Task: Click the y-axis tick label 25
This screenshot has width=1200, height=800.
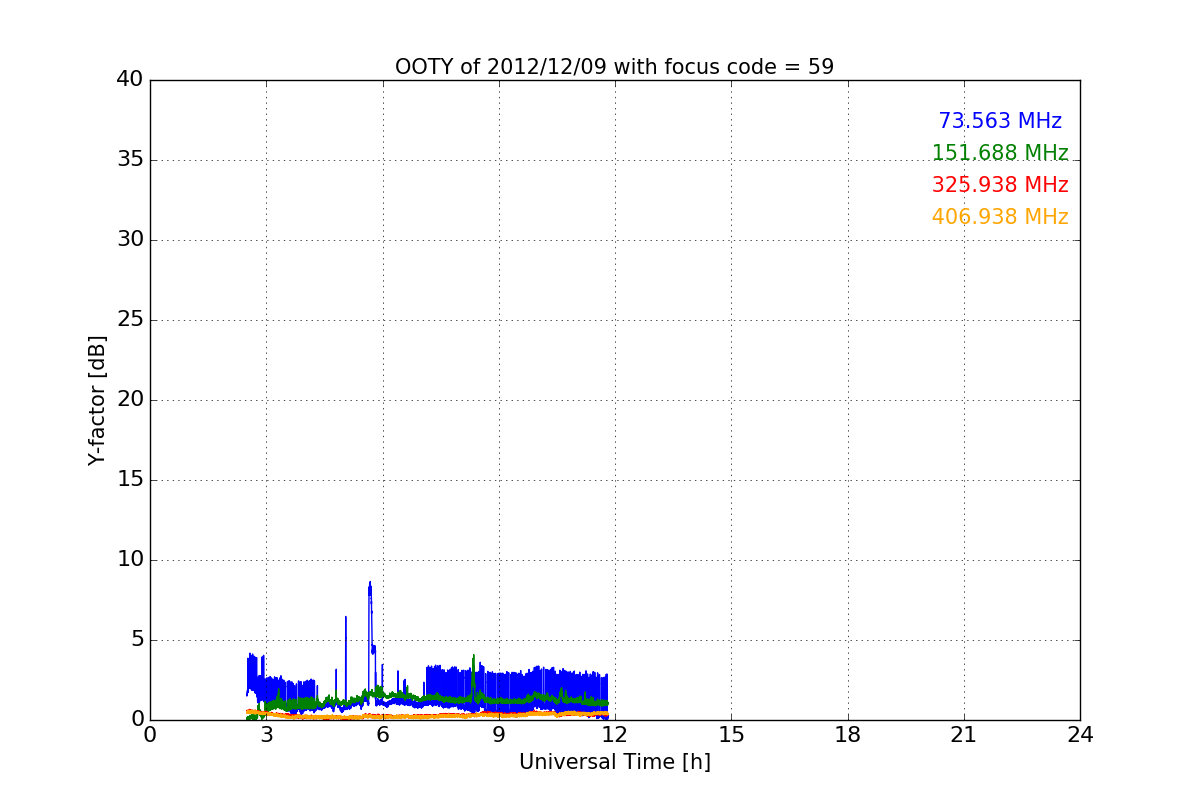Action: pyautogui.click(x=130, y=320)
